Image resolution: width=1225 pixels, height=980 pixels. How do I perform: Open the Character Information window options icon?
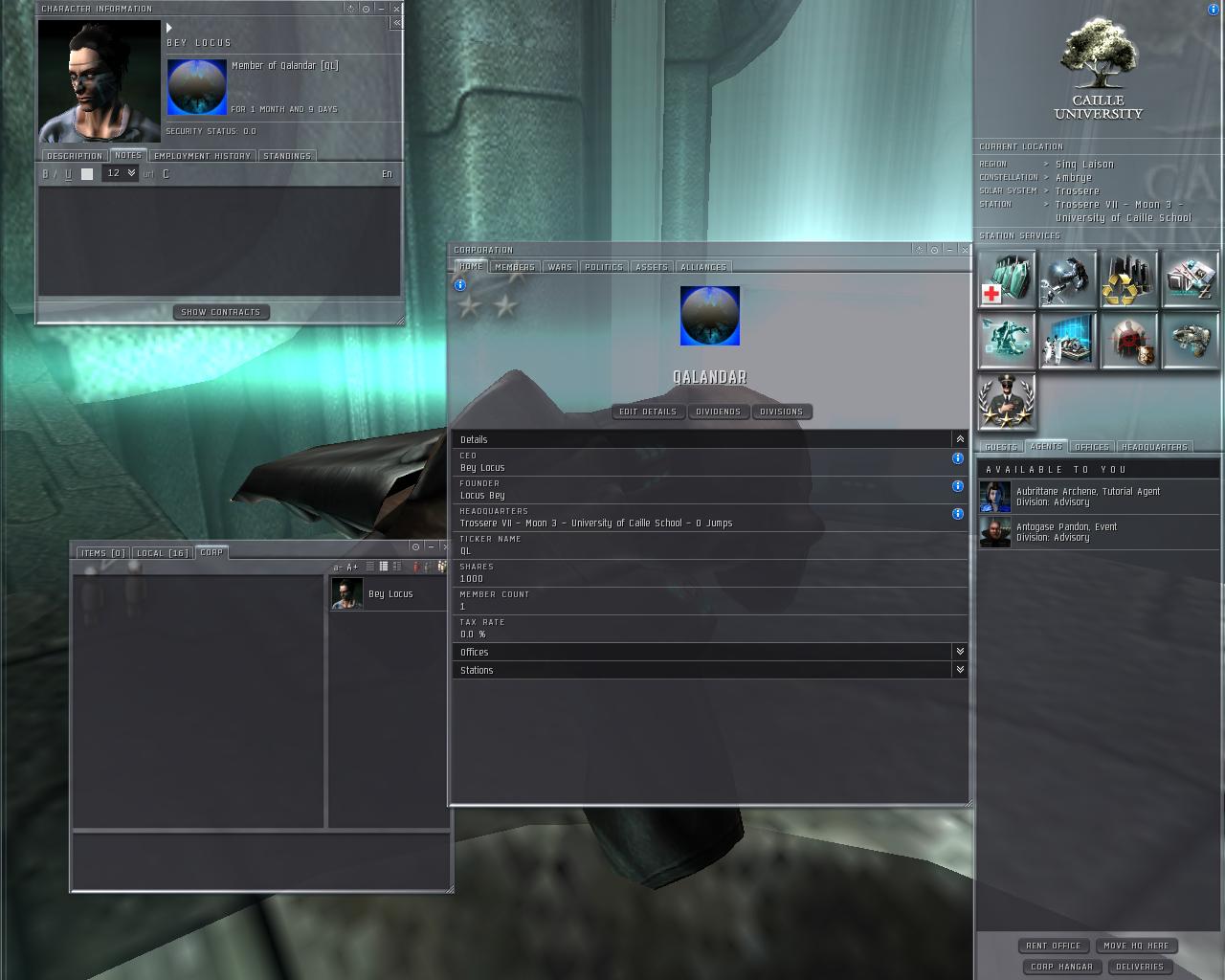click(350, 9)
